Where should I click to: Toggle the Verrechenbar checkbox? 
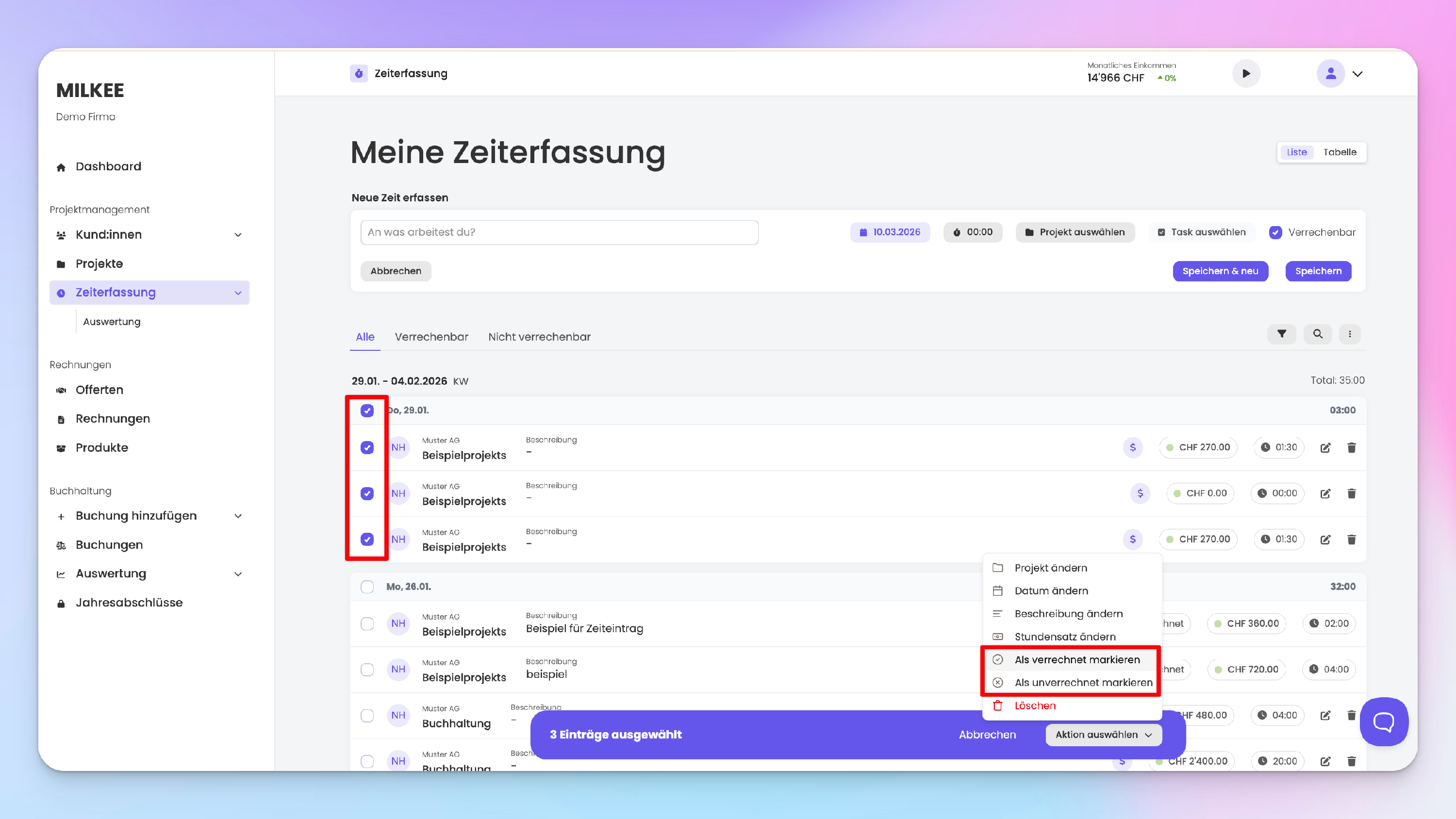[x=1275, y=232]
